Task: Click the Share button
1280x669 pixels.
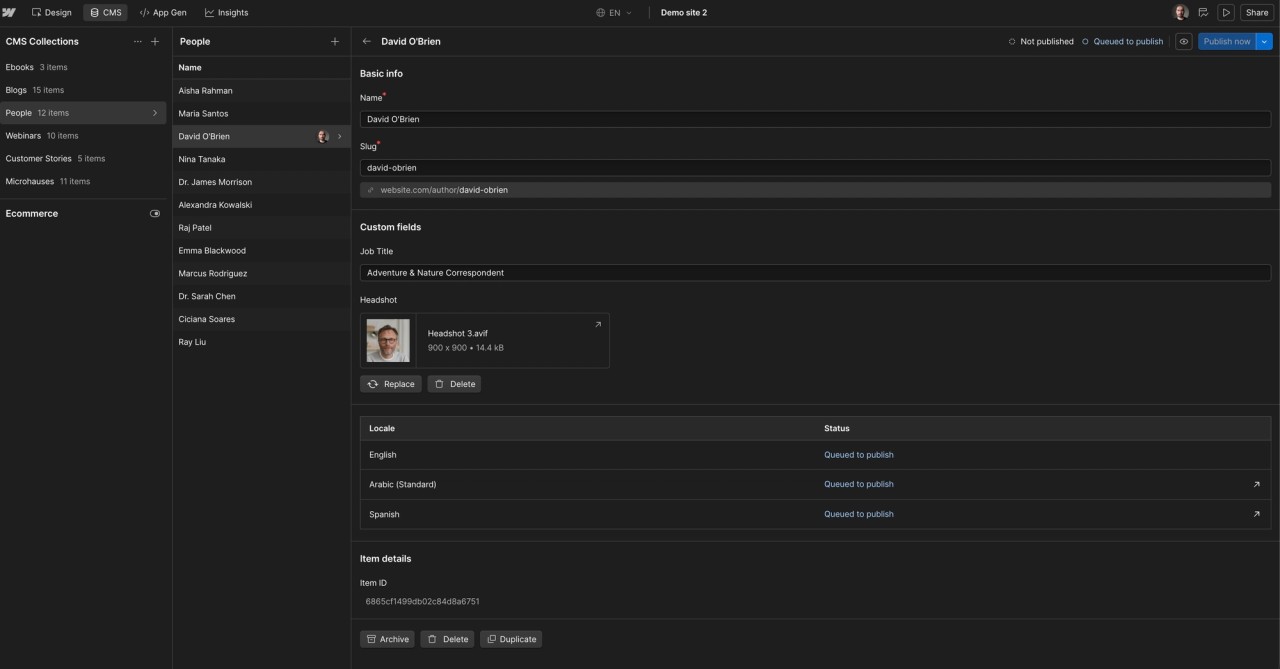Action: coord(1257,13)
